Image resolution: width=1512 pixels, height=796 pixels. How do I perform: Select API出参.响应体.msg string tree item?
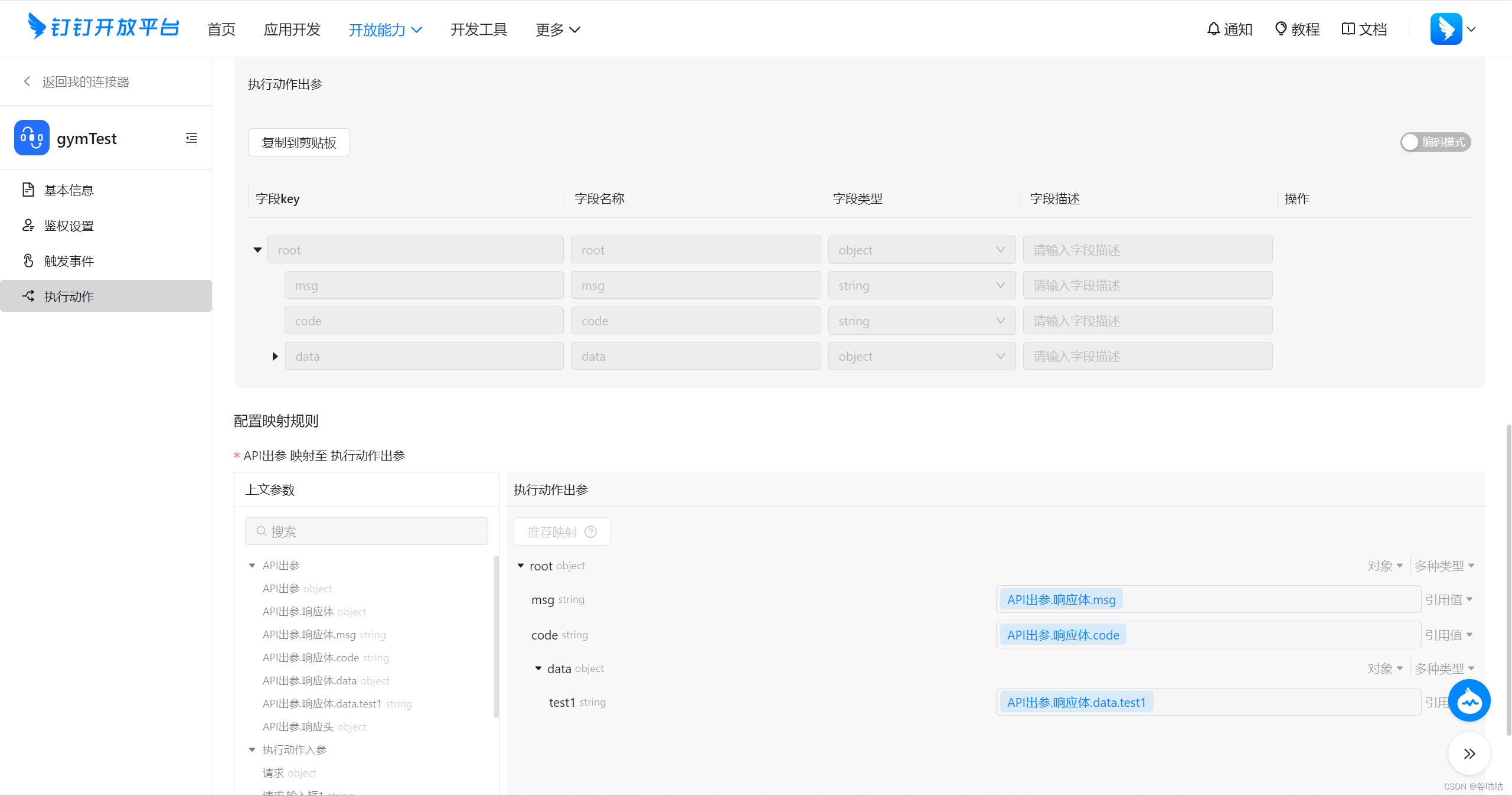[x=324, y=635]
